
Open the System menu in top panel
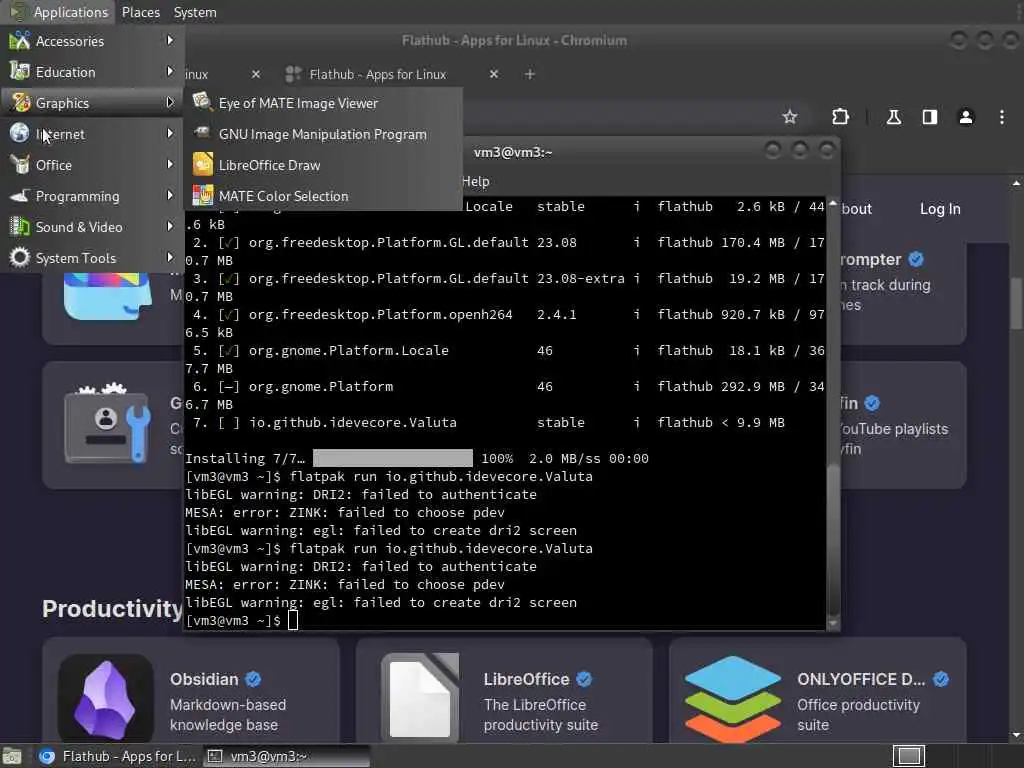195,12
